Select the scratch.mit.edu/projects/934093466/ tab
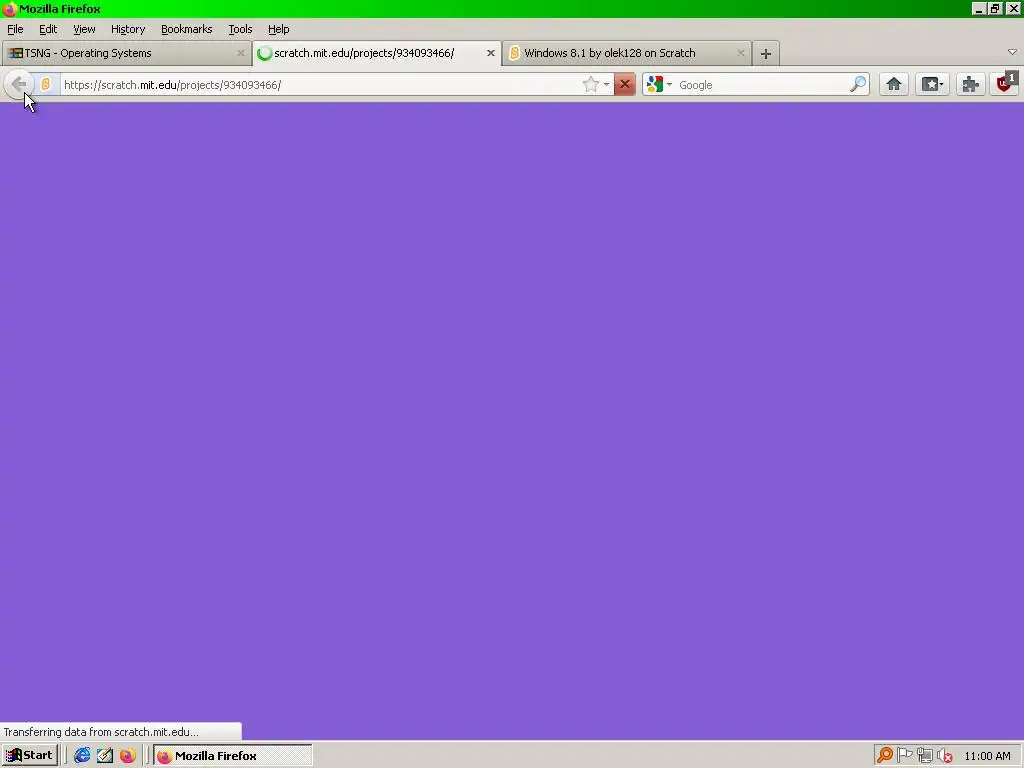 pyautogui.click(x=377, y=54)
